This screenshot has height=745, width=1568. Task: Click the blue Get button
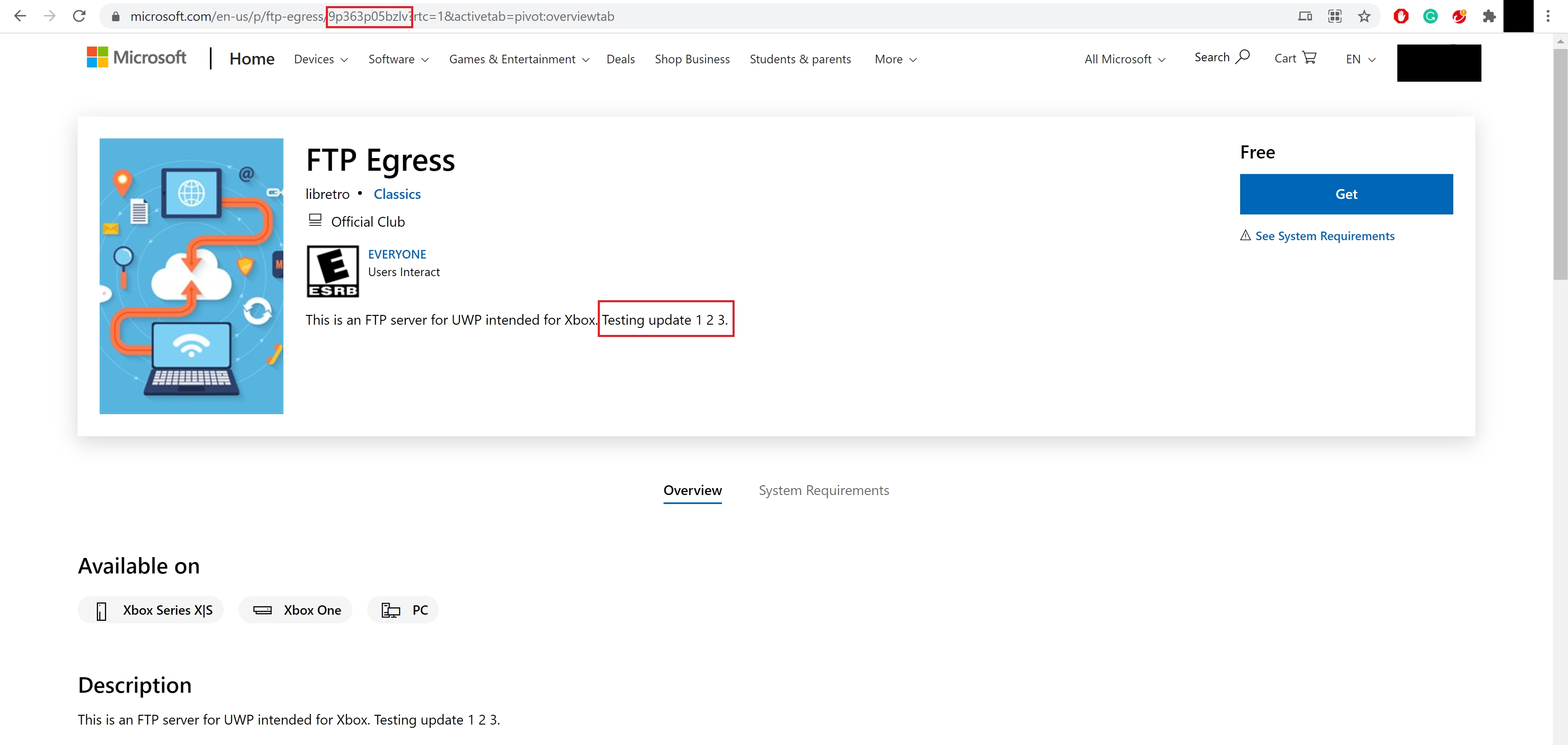1346,194
